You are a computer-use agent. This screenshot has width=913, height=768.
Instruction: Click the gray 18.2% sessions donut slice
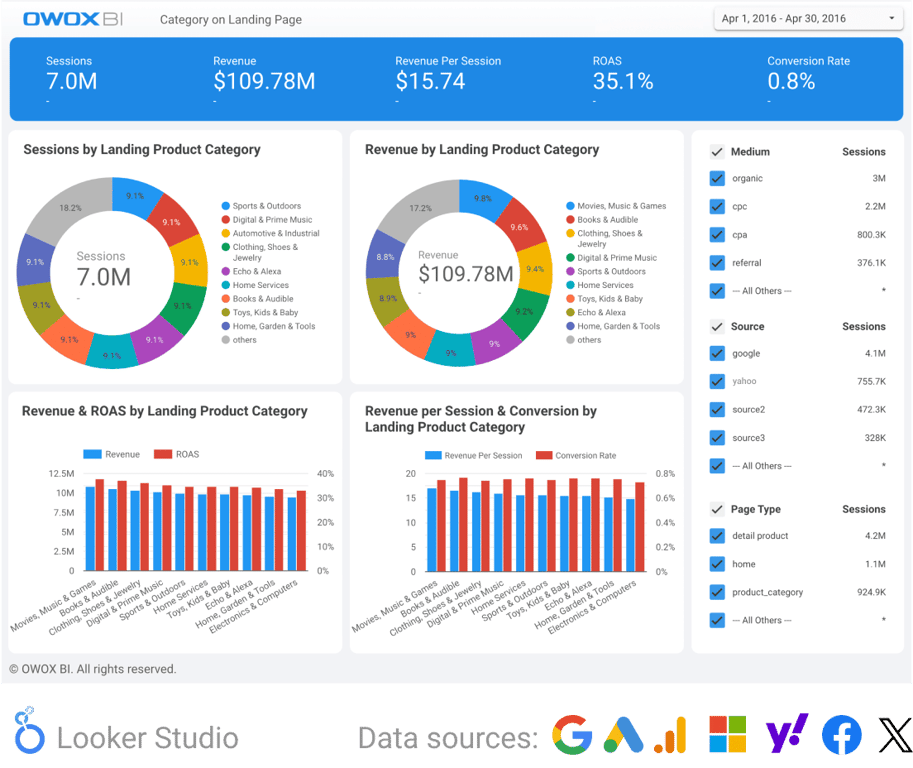coord(70,208)
